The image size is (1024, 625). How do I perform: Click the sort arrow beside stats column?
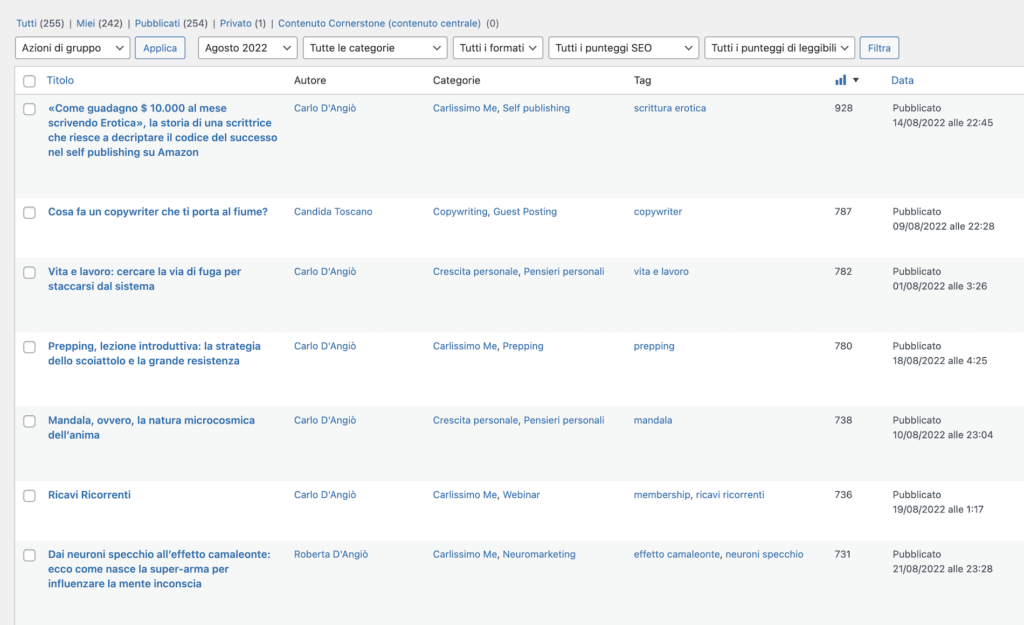tap(856, 80)
